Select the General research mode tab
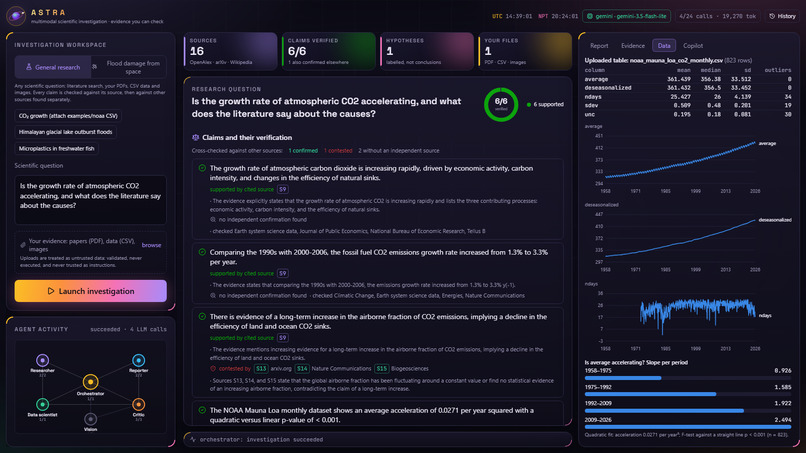Image resolution: width=806 pixels, height=453 pixels. [x=53, y=67]
